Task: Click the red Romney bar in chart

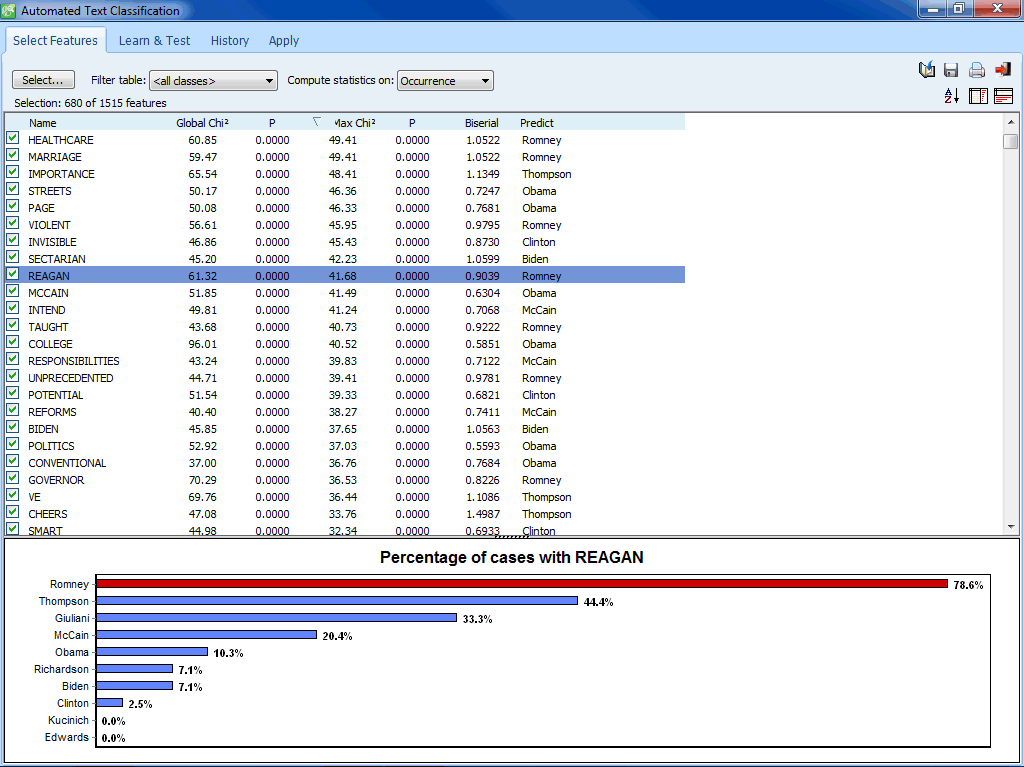Action: [x=520, y=584]
